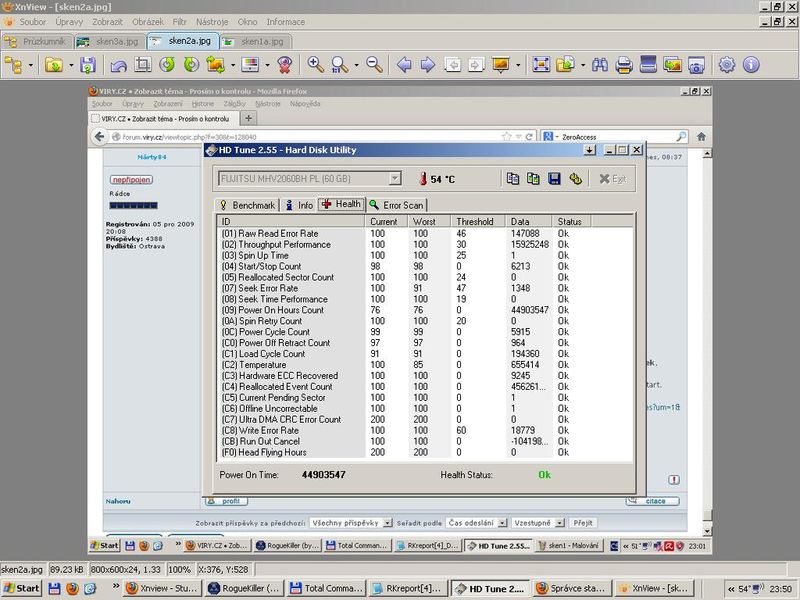This screenshot has height=600, width=800.
Task: Click the batch convert pictures icon
Action: click(672, 65)
